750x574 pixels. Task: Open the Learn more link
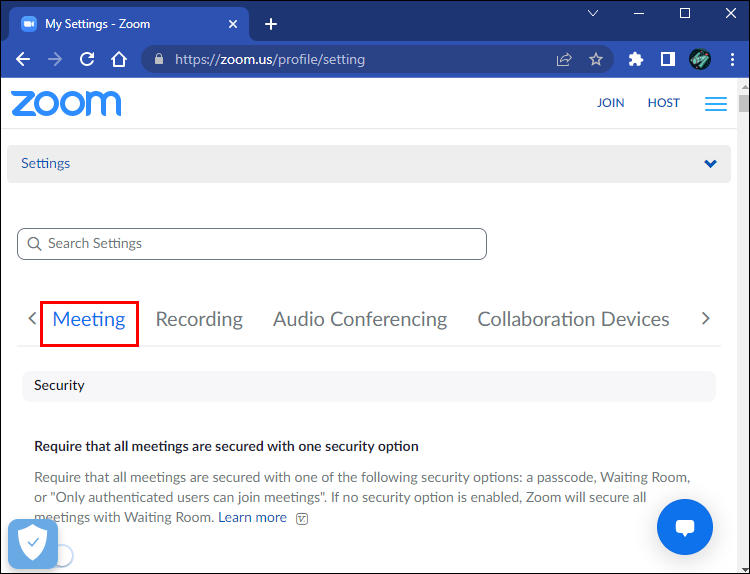(252, 517)
